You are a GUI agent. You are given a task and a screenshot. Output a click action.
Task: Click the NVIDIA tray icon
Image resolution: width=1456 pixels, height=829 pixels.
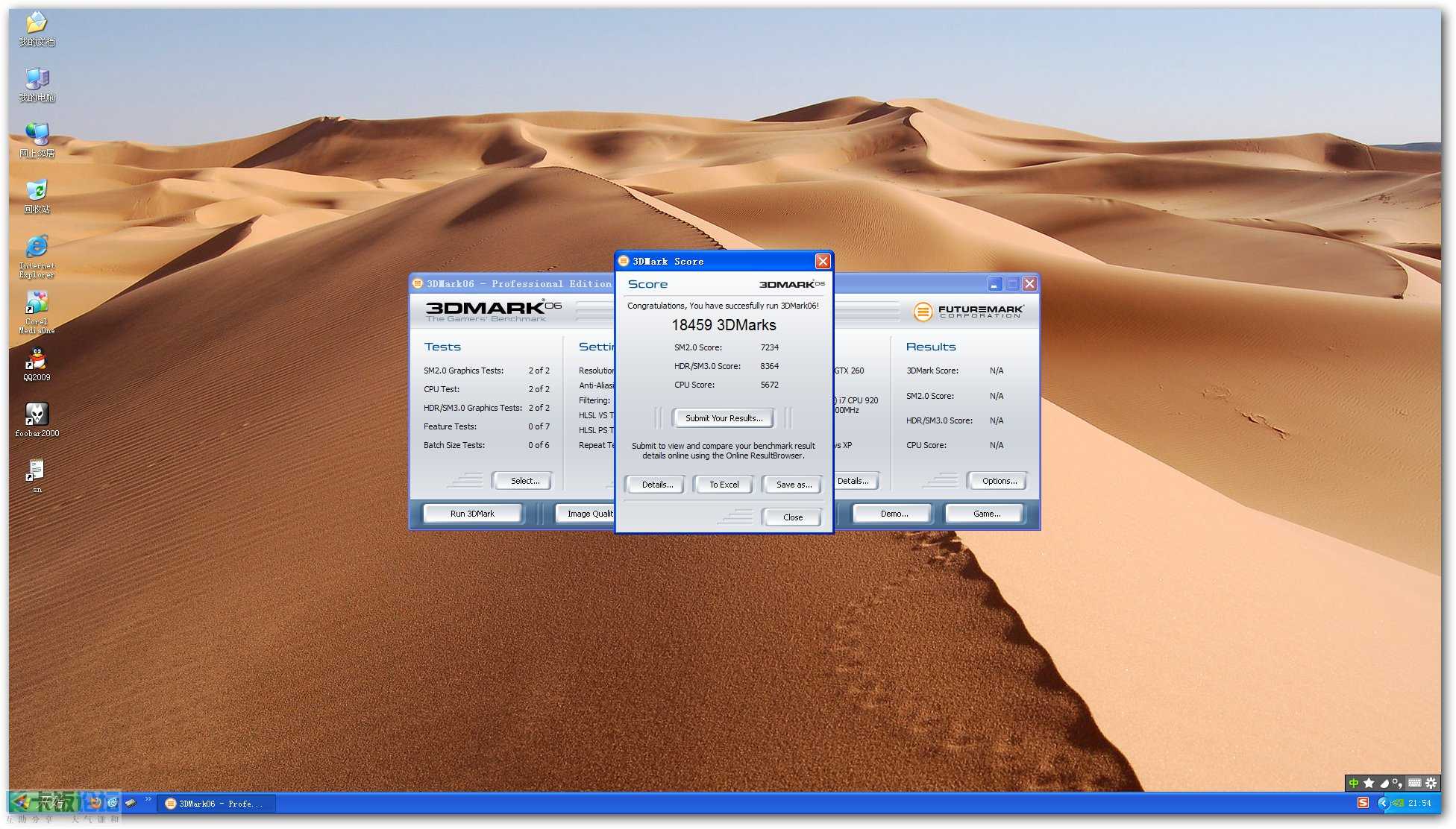[1397, 803]
